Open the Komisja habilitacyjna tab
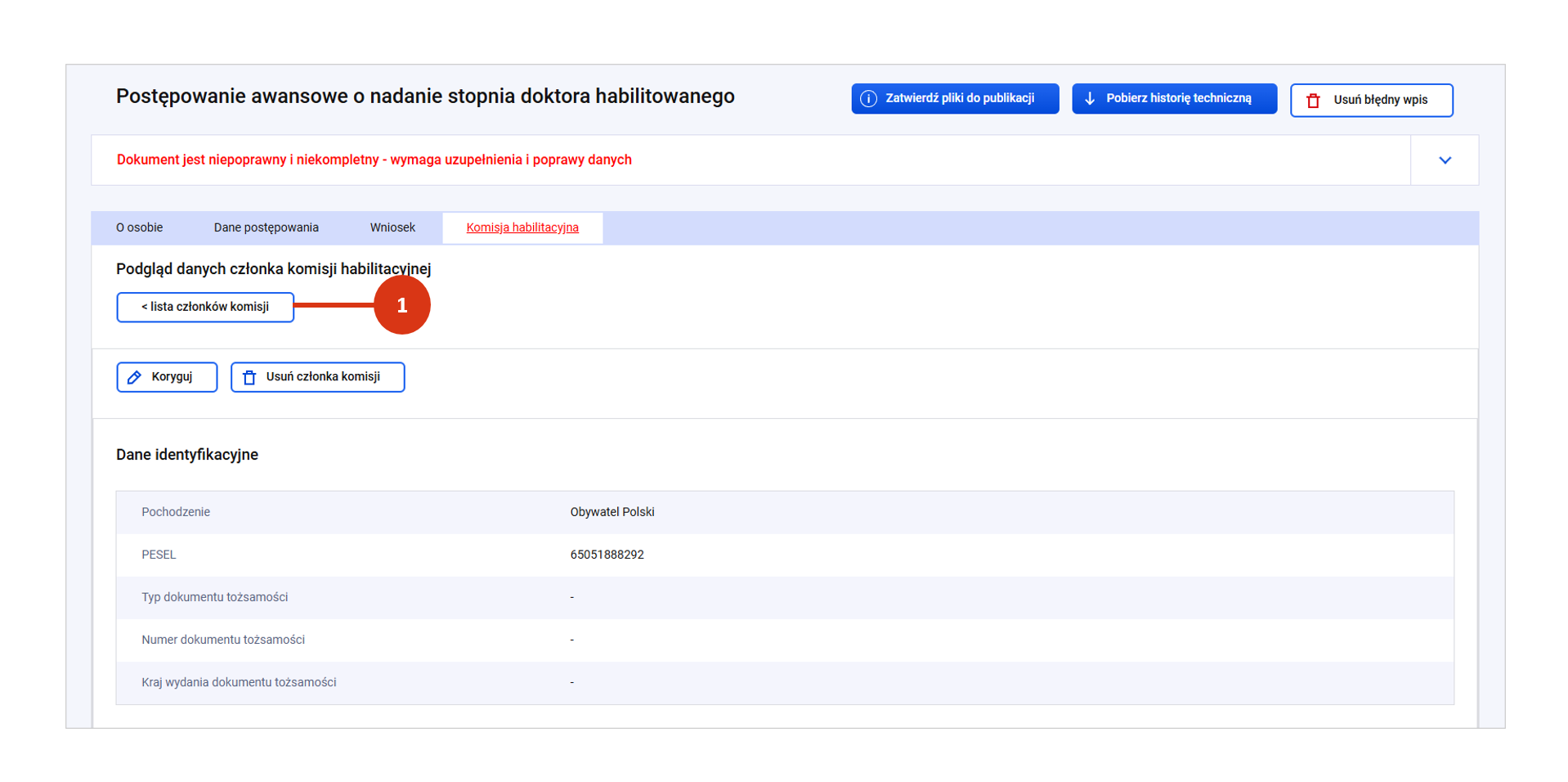This screenshot has height=782, width=1568. [x=522, y=227]
